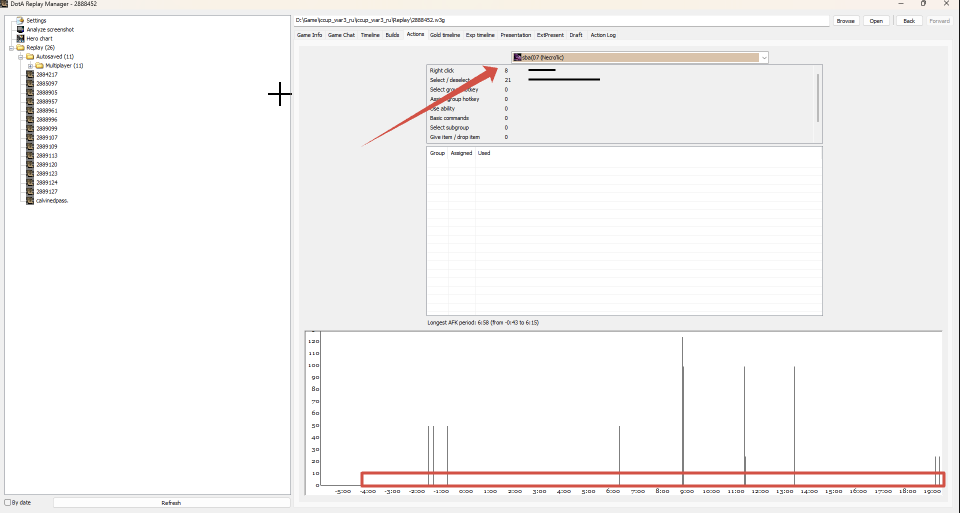The height and width of the screenshot is (513, 960).
Task: Click the Multiplayer folder icon
Action: [x=39, y=66]
